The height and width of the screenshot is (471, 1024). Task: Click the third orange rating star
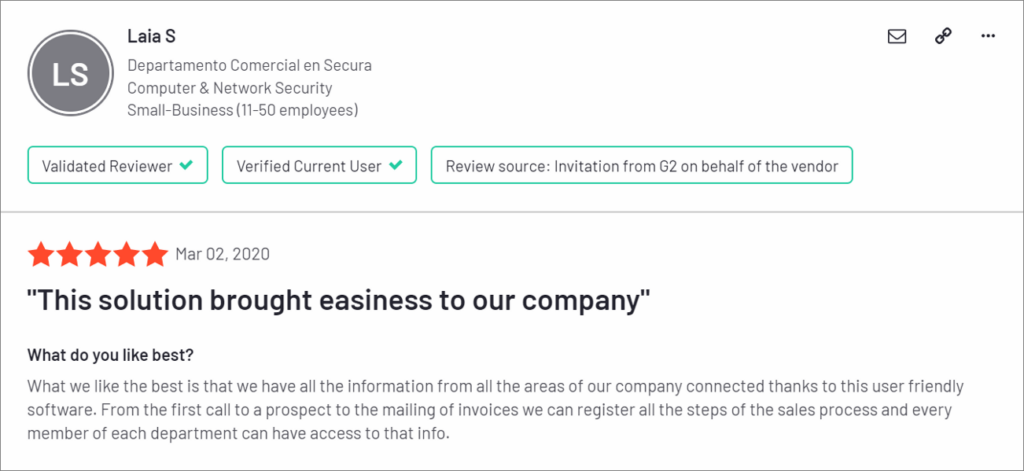click(98, 254)
